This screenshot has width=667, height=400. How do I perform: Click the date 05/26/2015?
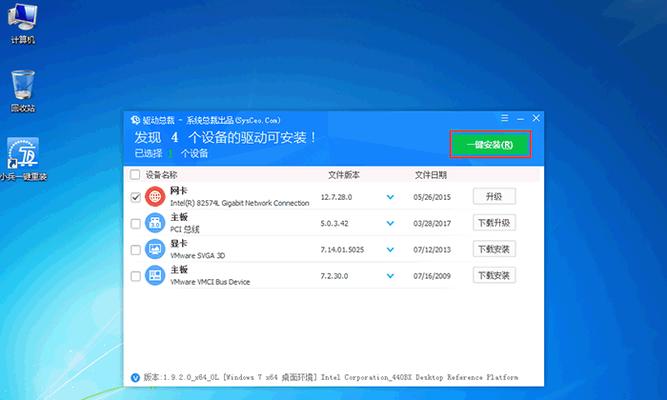(x=432, y=197)
